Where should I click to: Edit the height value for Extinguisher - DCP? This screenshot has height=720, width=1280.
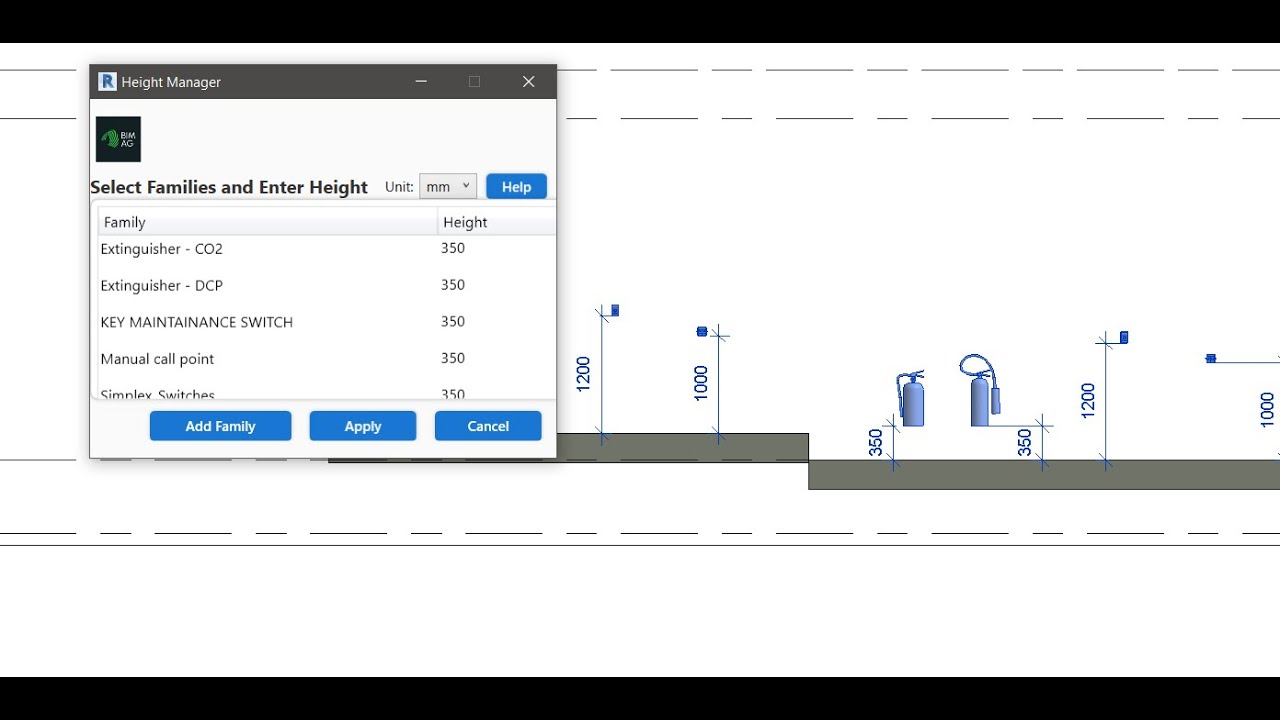[x=453, y=285]
